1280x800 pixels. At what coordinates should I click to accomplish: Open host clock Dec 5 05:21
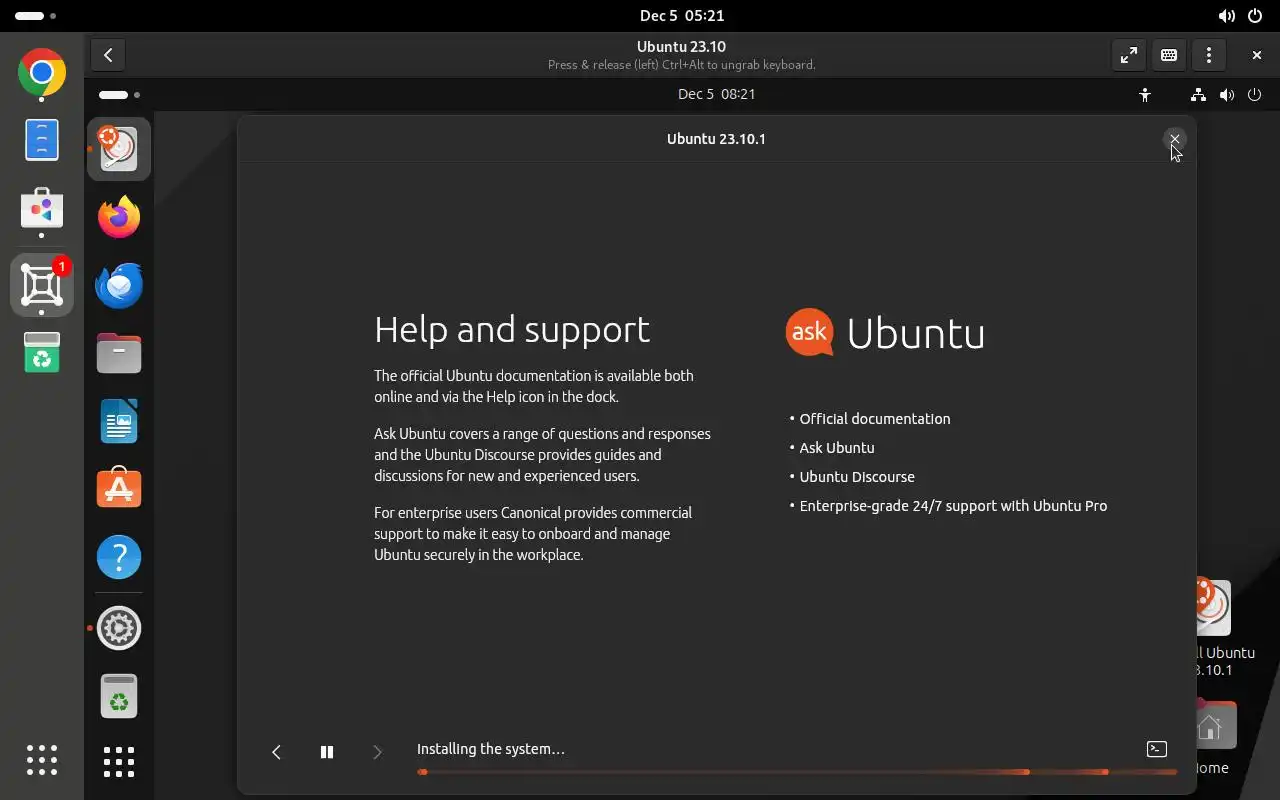[x=682, y=16]
